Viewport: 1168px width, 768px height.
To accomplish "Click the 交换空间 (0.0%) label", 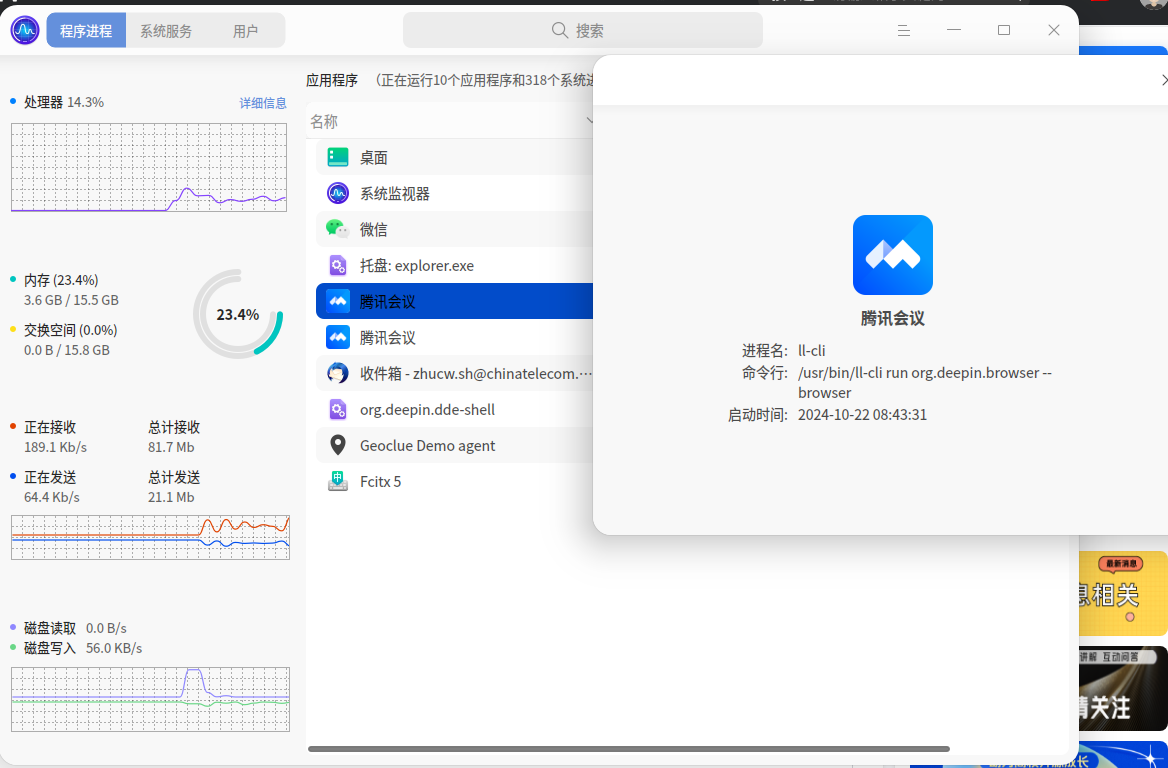I will coord(71,330).
